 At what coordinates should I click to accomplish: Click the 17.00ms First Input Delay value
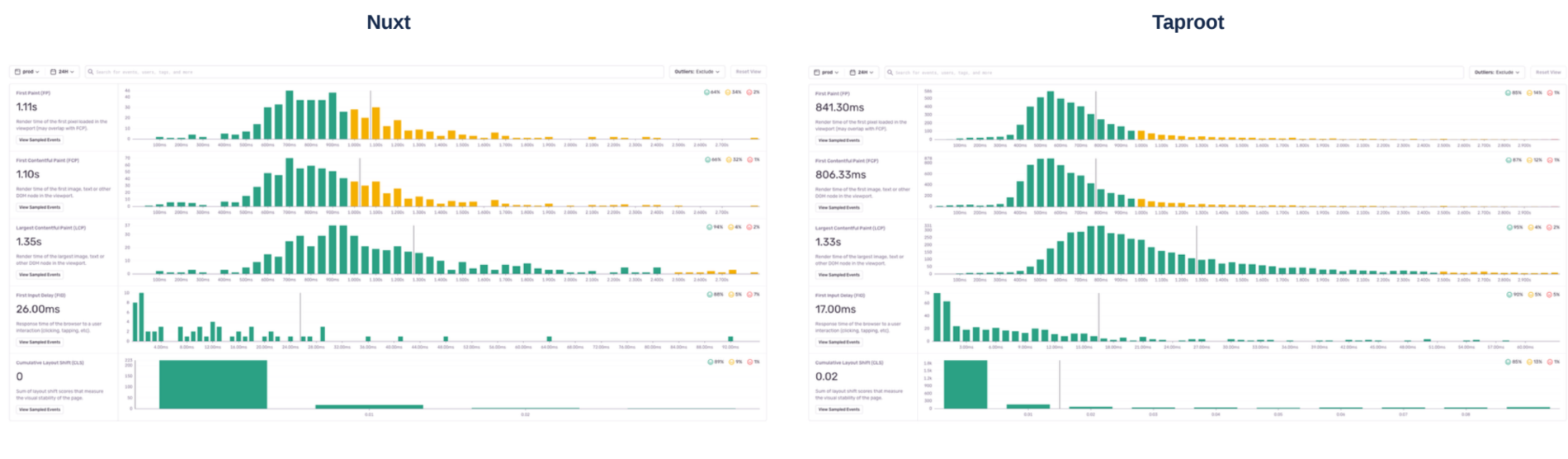835,310
